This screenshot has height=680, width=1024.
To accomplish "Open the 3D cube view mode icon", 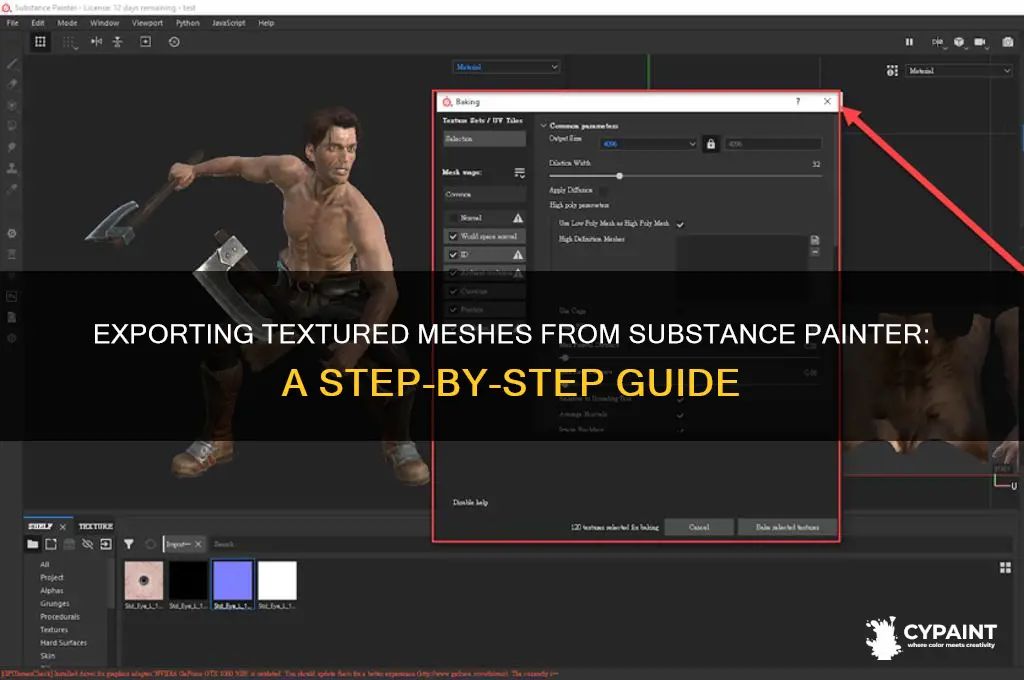I will click(x=959, y=42).
